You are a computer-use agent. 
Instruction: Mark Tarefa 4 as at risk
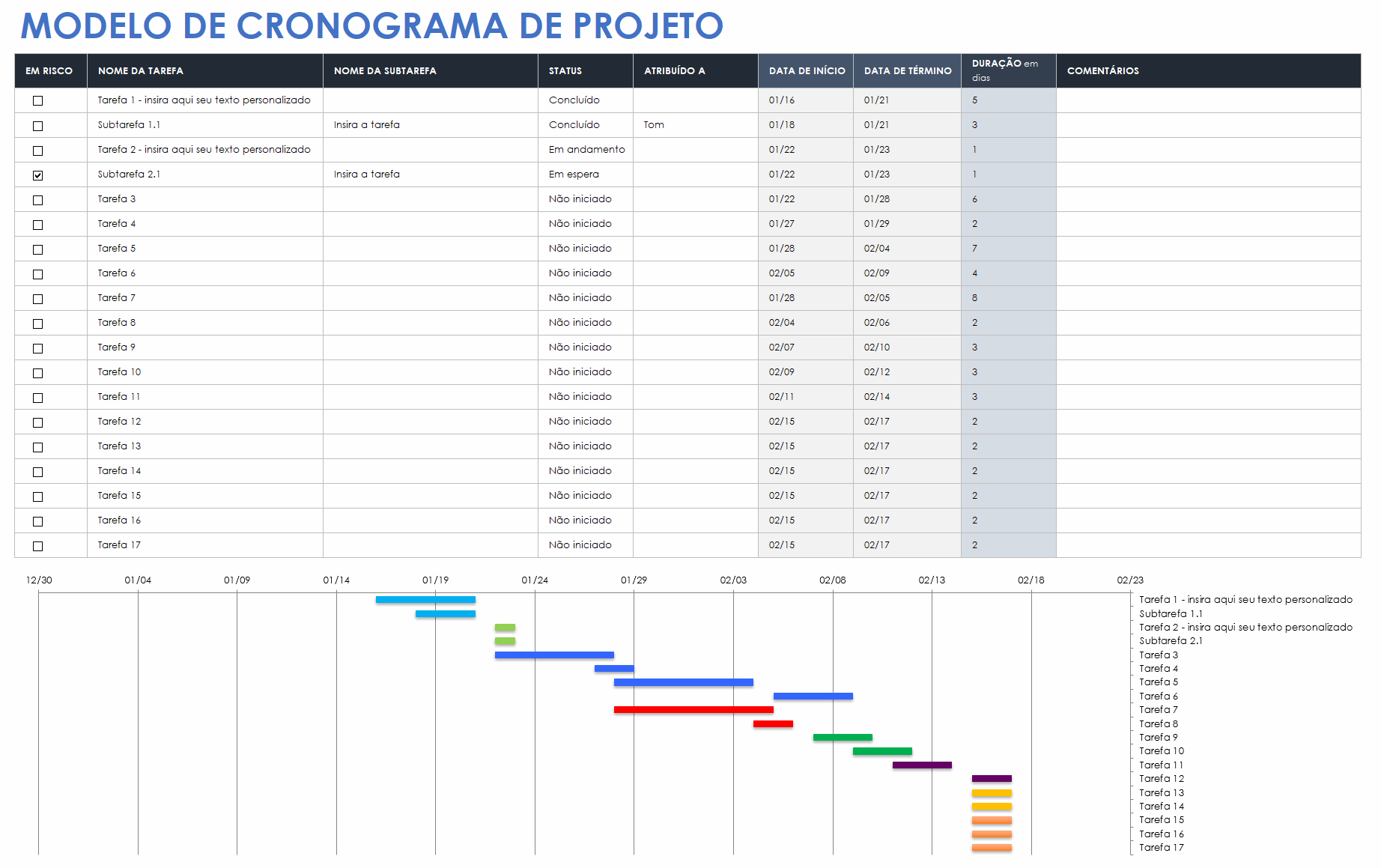(38, 225)
